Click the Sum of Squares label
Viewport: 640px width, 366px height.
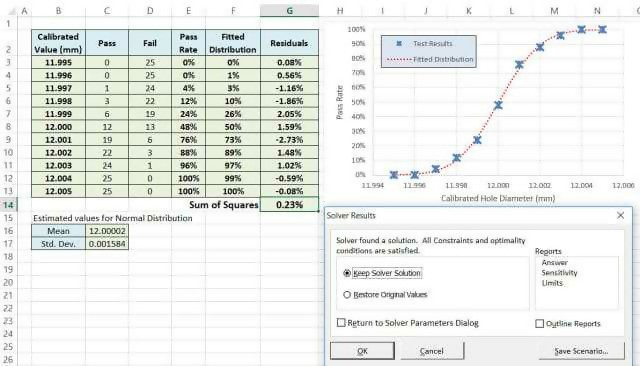point(224,204)
